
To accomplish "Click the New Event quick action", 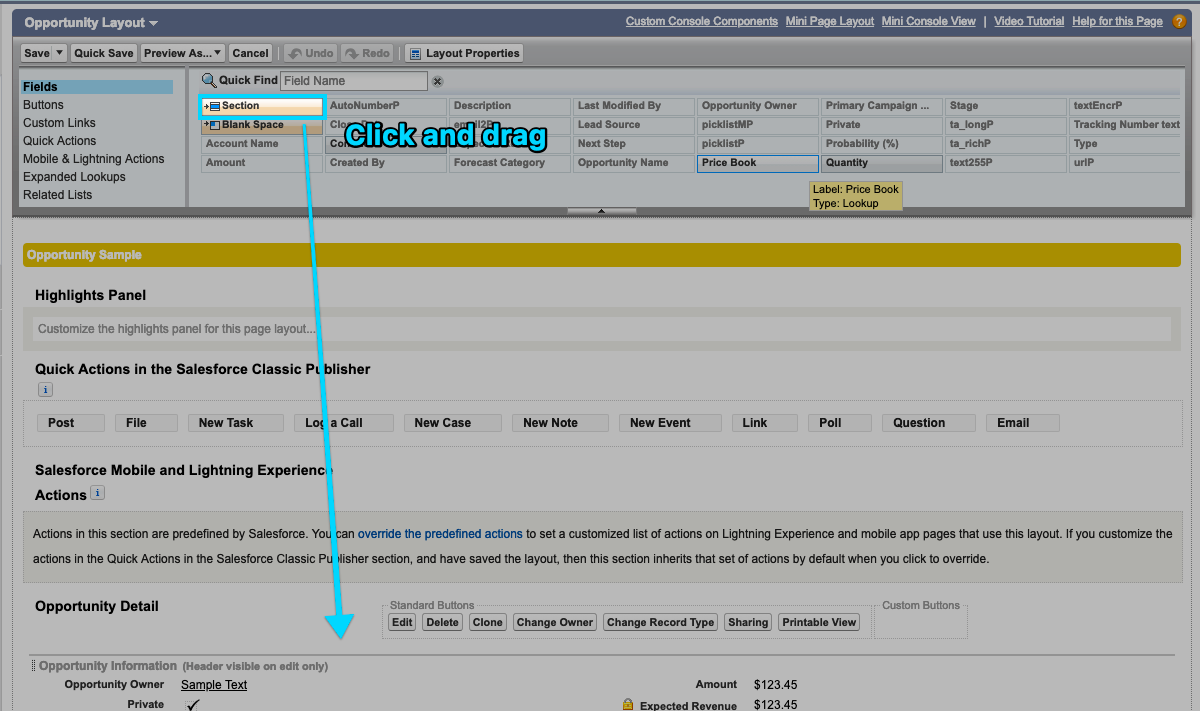I will click(670, 423).
